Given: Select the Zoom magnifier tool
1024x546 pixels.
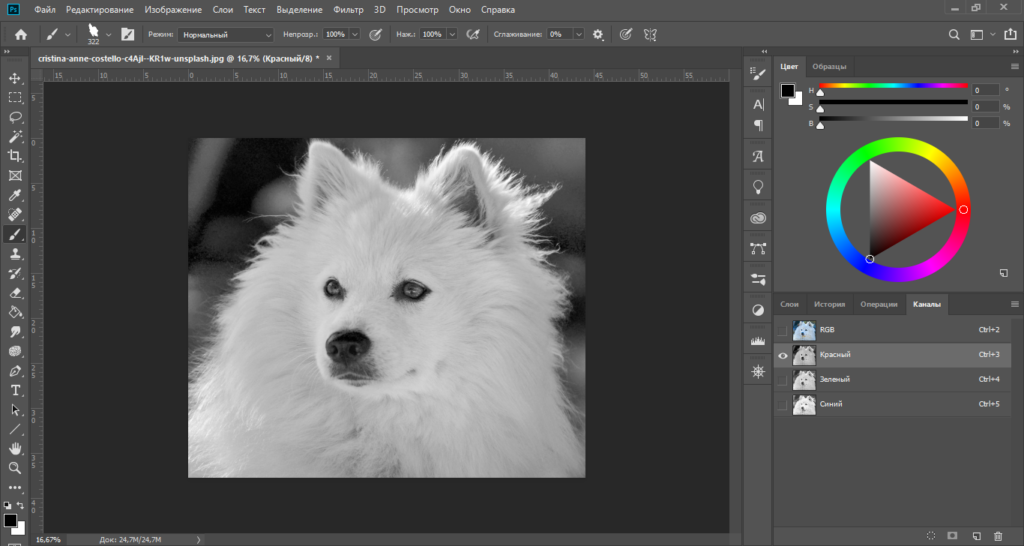Looking at the screenshot, I should click(x=15, y=468).
